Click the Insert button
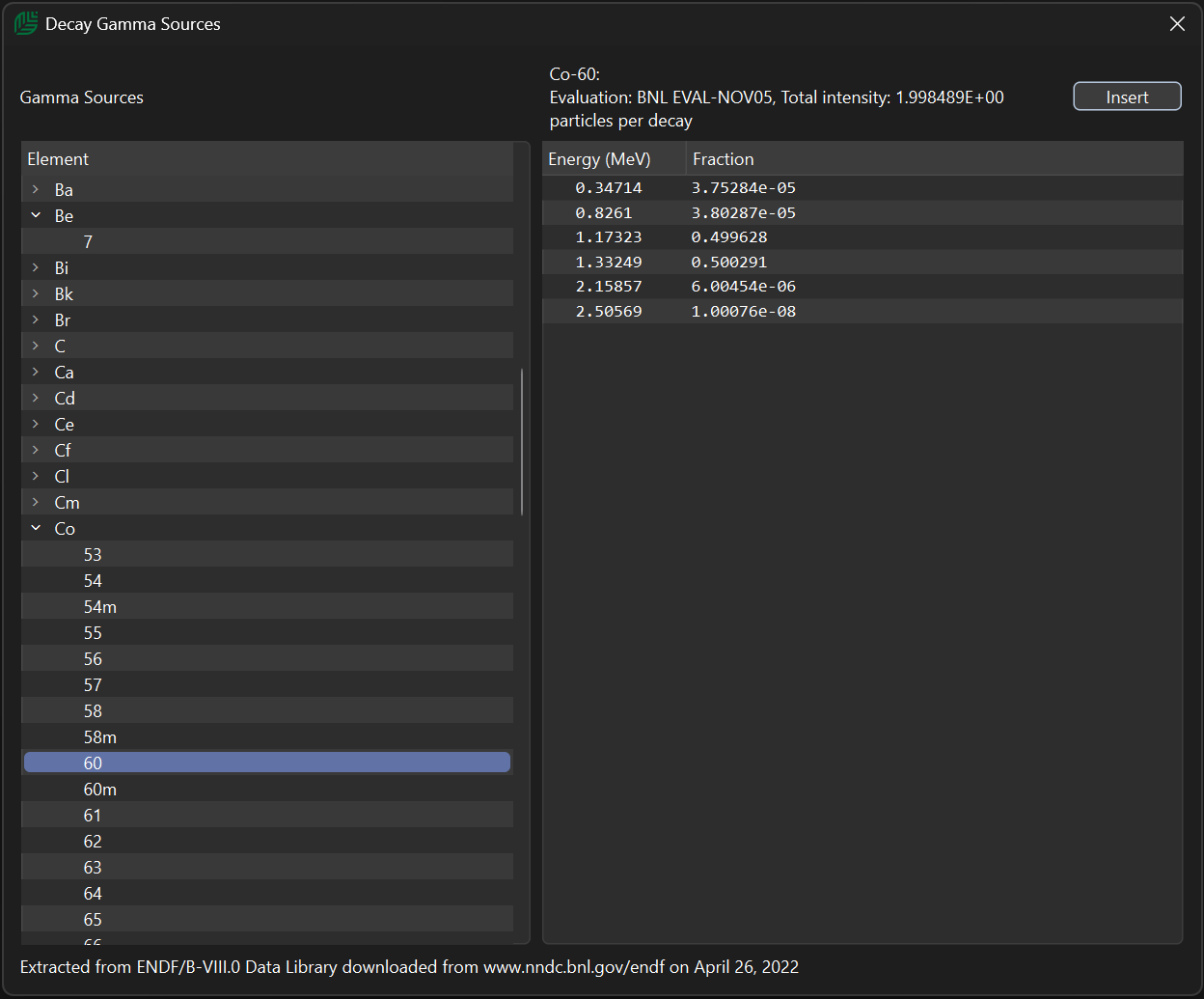Screen dimensions: 1204x999 (x=1127, y=97)
